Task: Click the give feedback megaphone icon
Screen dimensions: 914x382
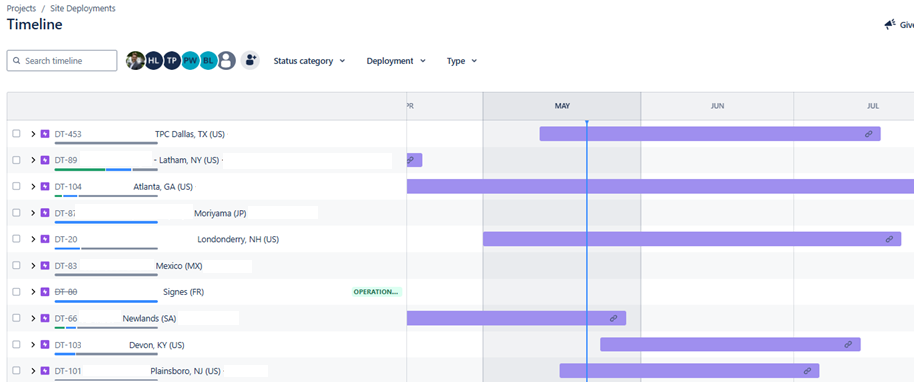Action: click(x=890, y=24)
